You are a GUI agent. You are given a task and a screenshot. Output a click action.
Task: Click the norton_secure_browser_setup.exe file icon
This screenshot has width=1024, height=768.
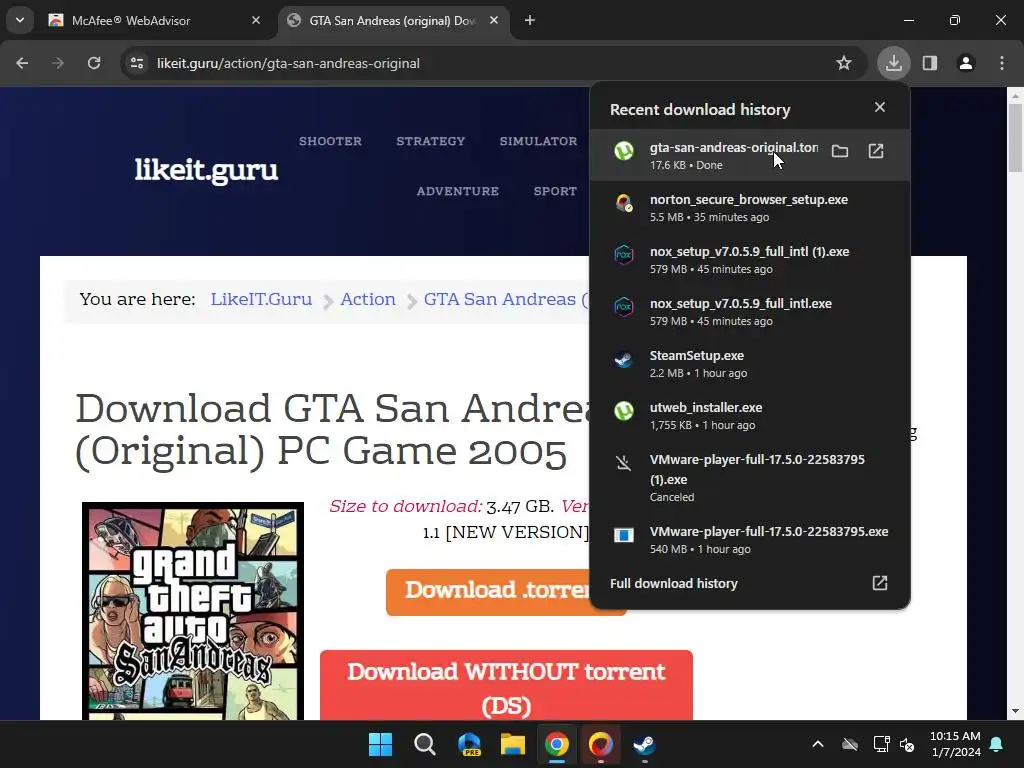pyautogui.click(x=624, y=203)
